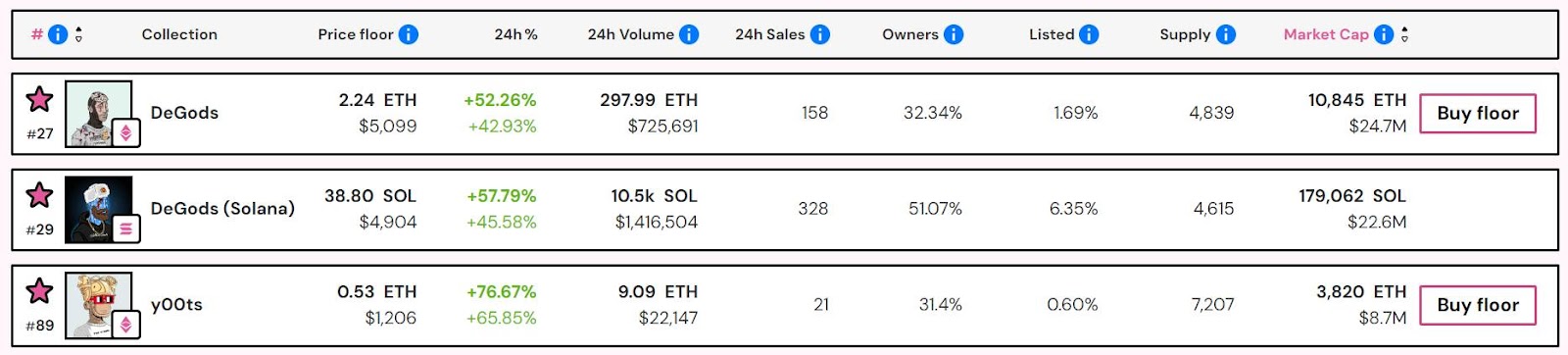The height and width of the screenshot is (355, 1568).
Task: Open the DeGods (Solana) collection name link
Action: (x=222, y=209)
